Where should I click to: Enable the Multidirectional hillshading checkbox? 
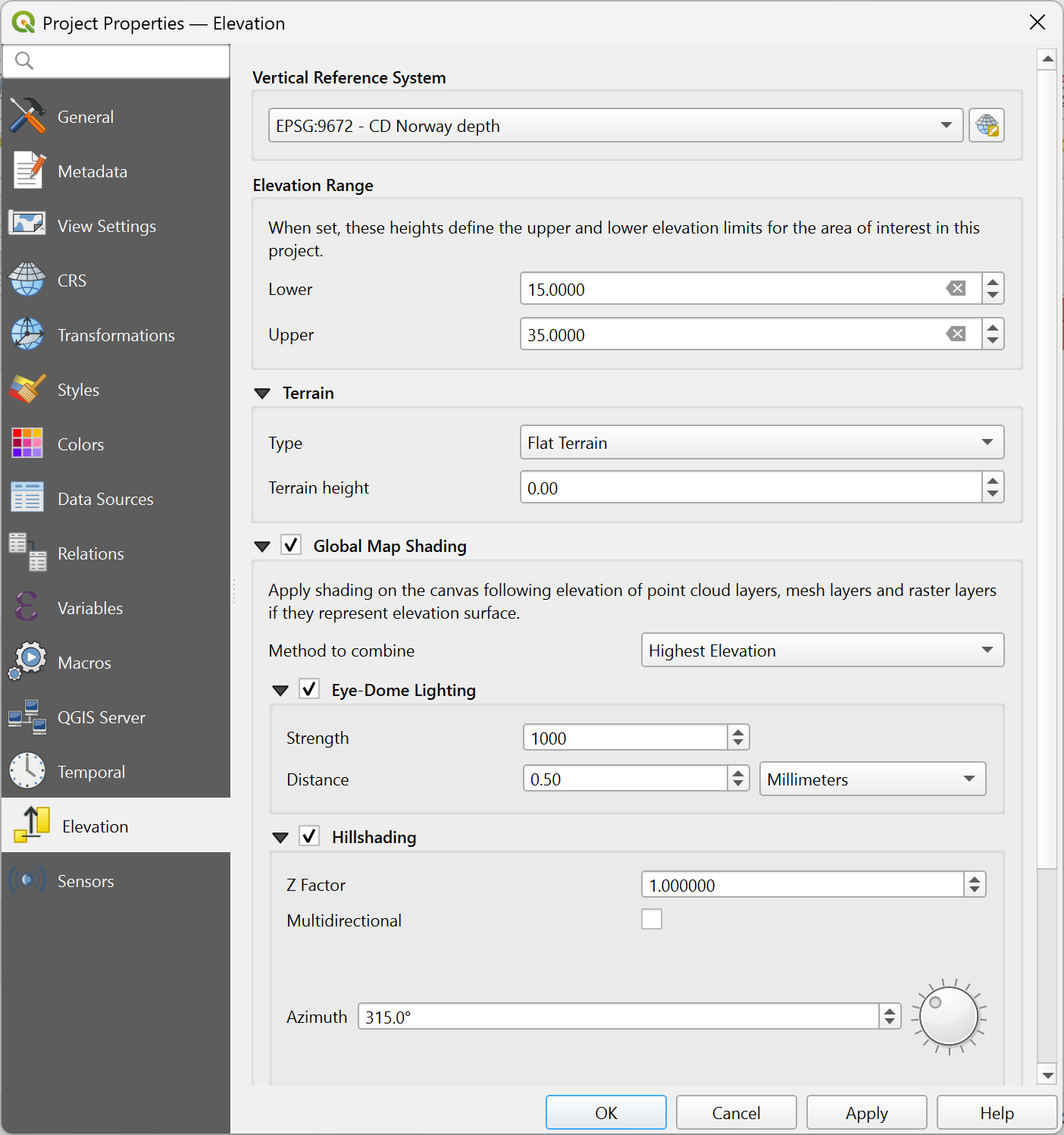[x=651, y=919]
